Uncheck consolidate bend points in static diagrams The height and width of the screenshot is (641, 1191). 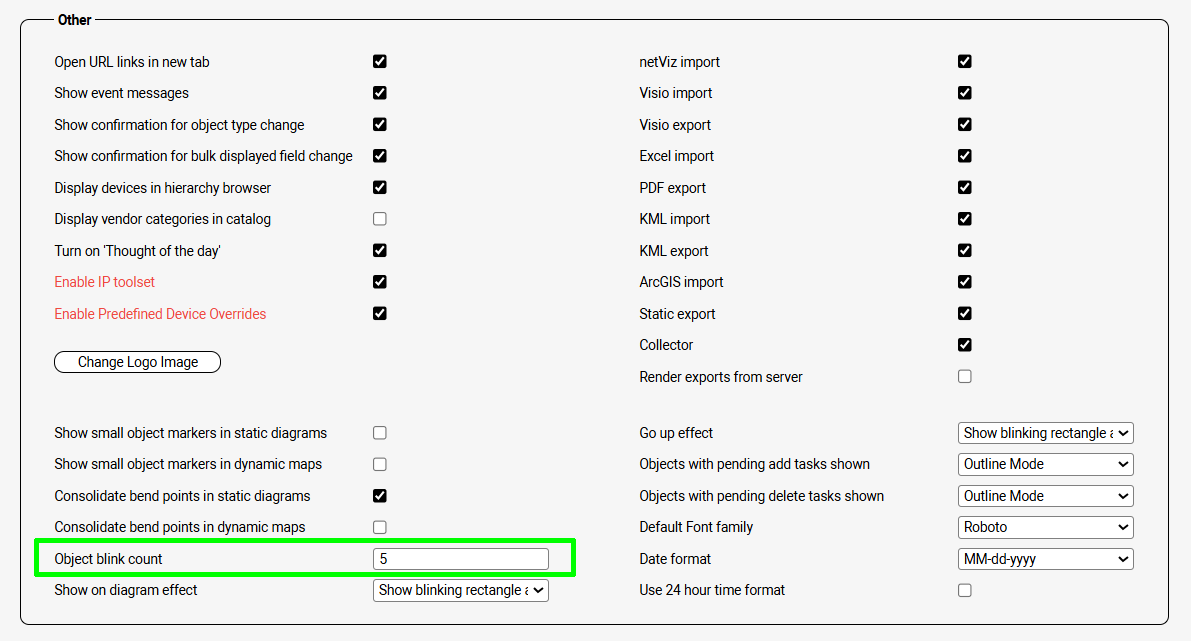point(380,496)
